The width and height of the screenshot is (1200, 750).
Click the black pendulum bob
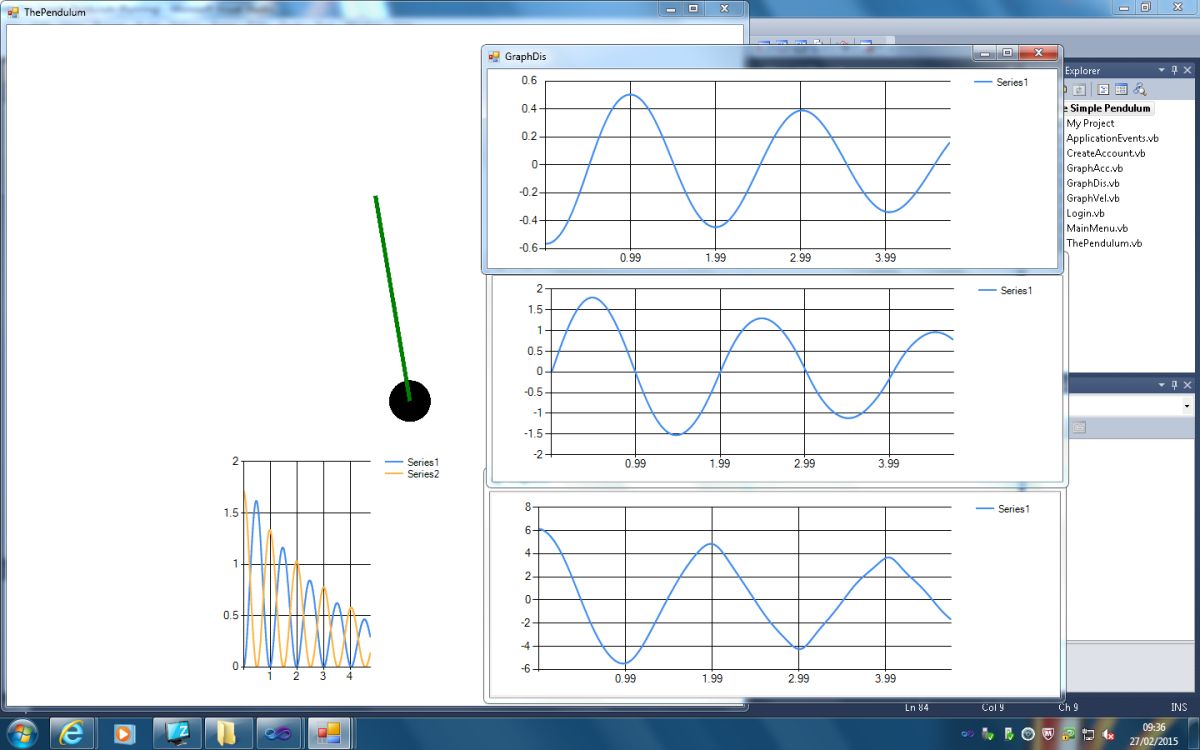pos(410,401)
